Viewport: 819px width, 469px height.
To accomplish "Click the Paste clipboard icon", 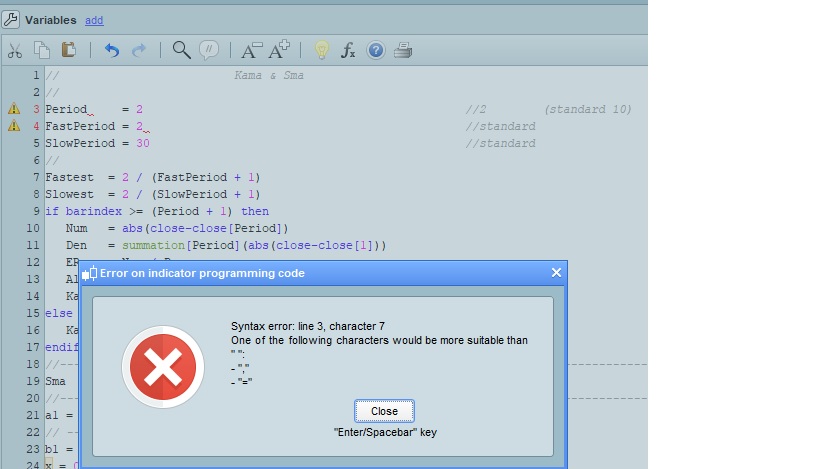I will click(x=68, y=50).
